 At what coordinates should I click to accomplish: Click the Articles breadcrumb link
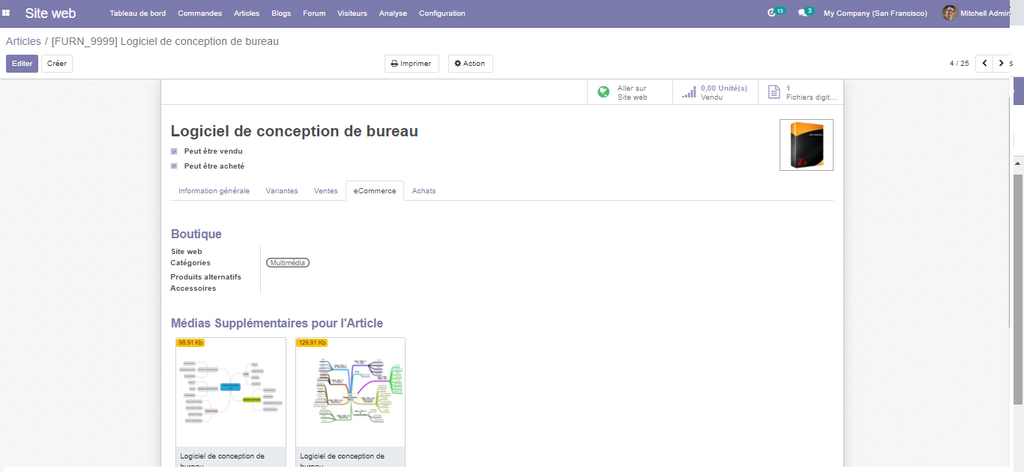[x=23, y=41]
